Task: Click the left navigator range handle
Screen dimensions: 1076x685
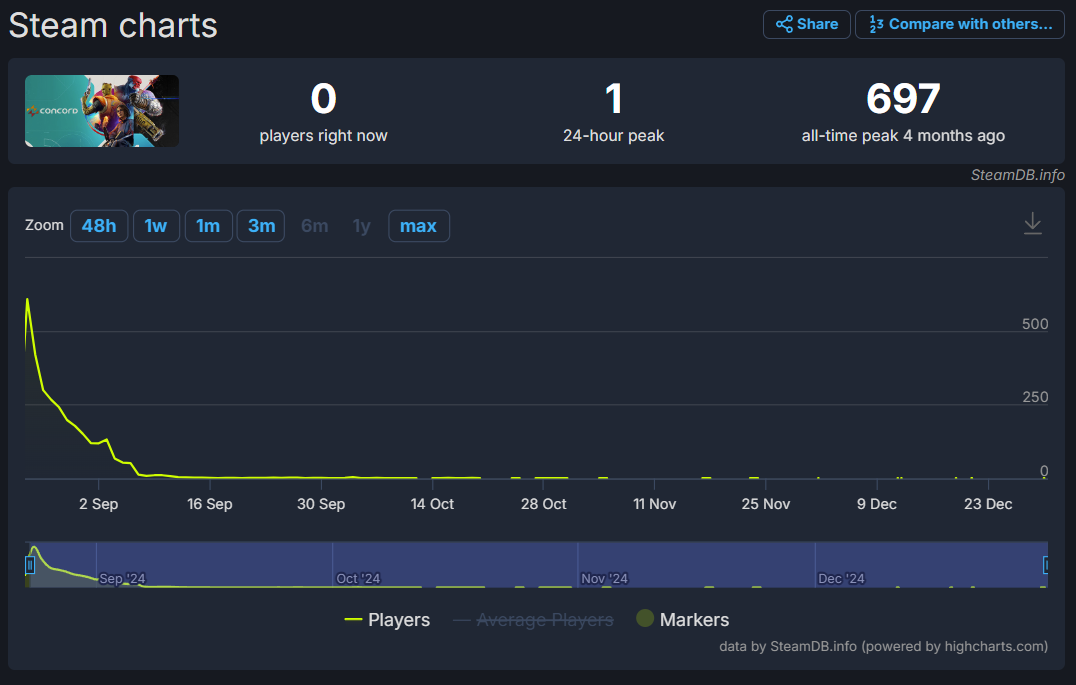Action: click(30, 565)
